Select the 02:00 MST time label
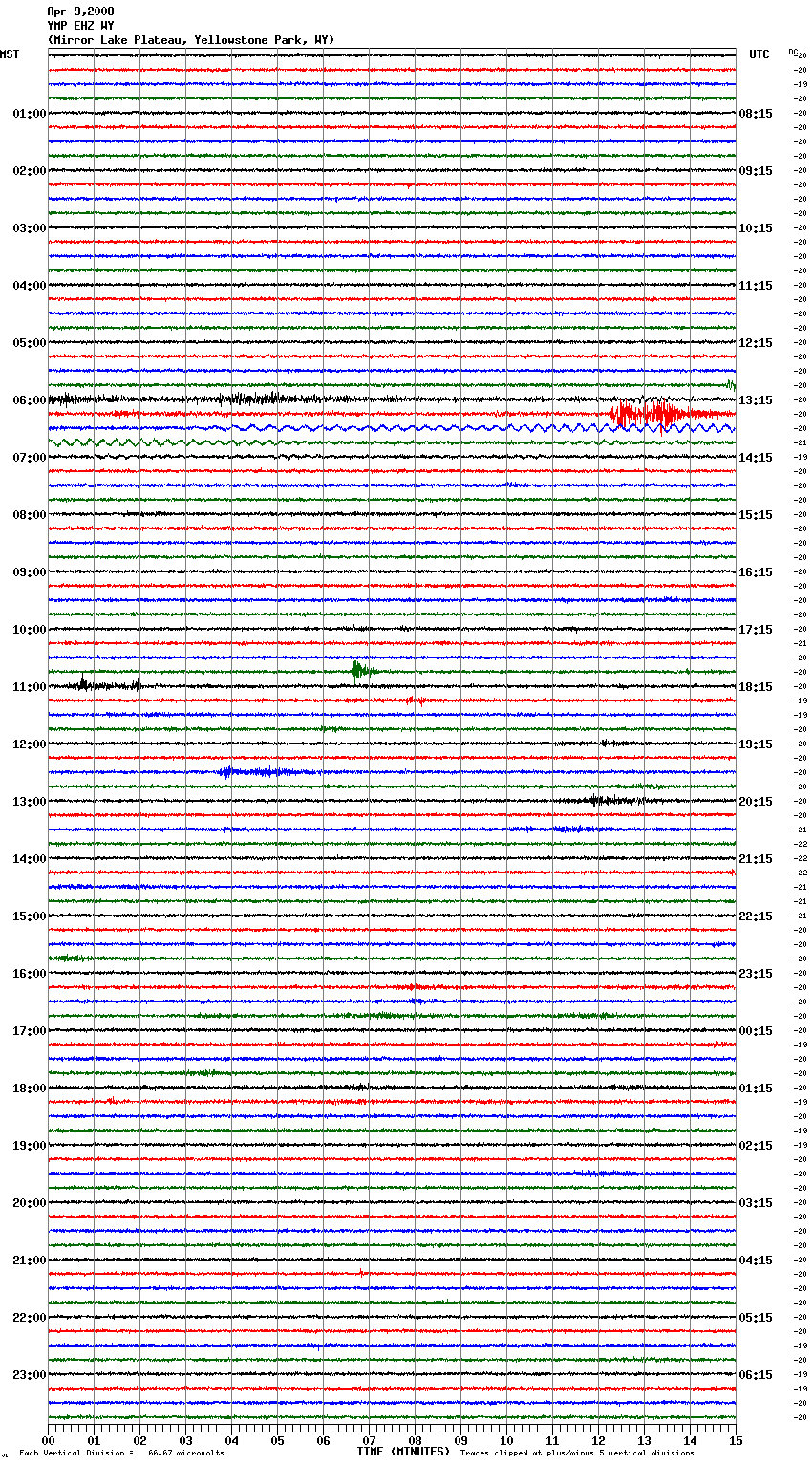Screen dimensions: 812x1466 coord(30,171)
